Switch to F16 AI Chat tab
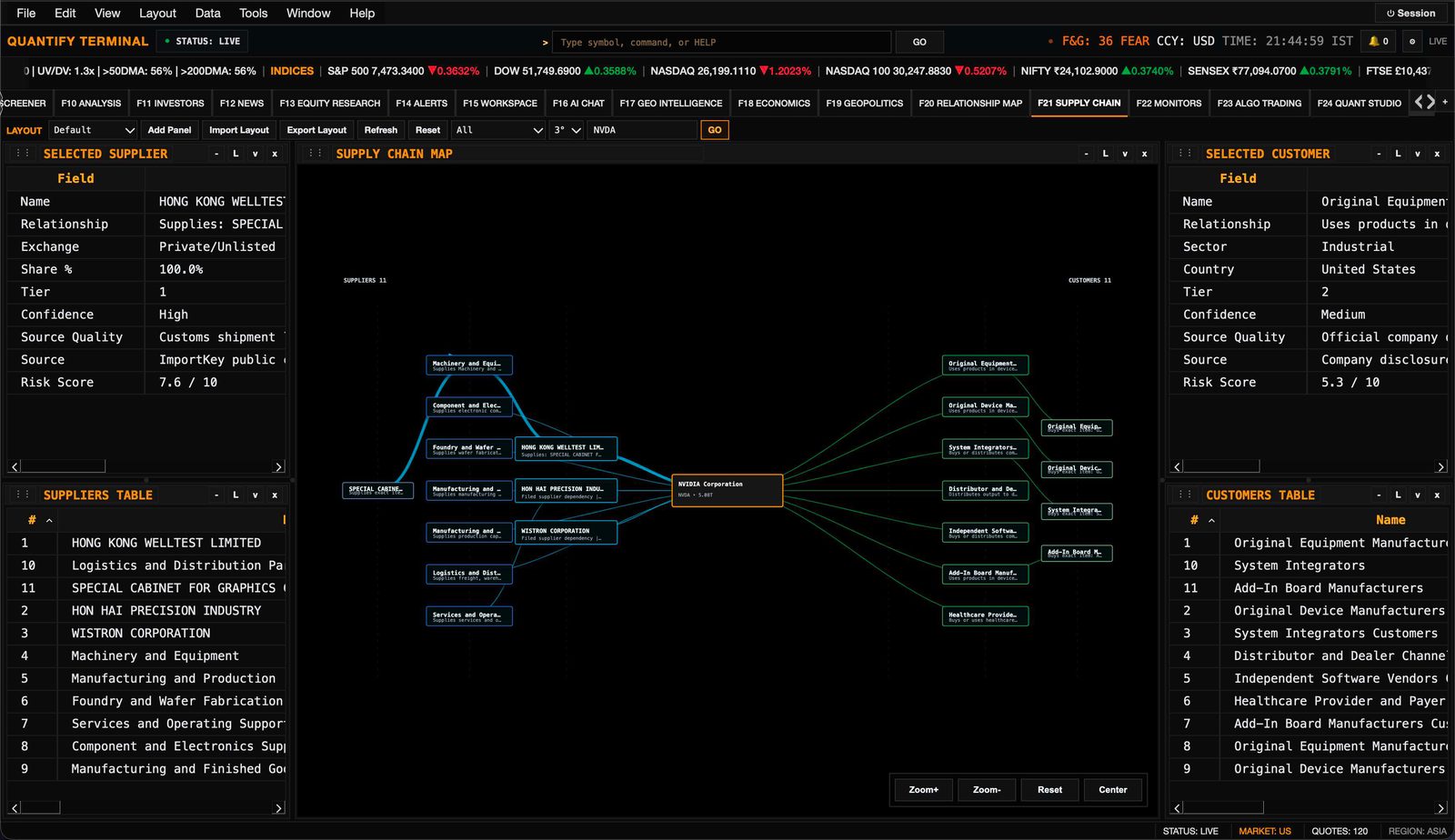The width and height of the screenshot is (1455, 840). 578,103
